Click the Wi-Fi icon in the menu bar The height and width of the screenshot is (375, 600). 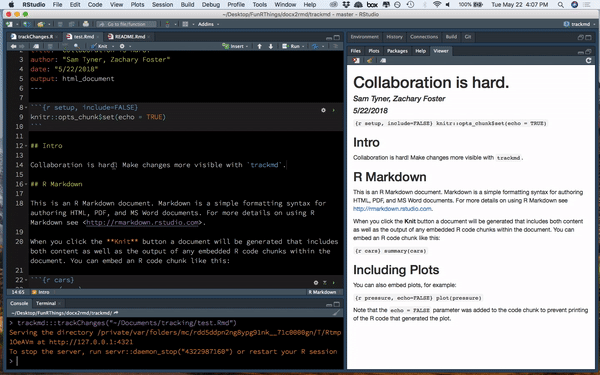point(437,5)
